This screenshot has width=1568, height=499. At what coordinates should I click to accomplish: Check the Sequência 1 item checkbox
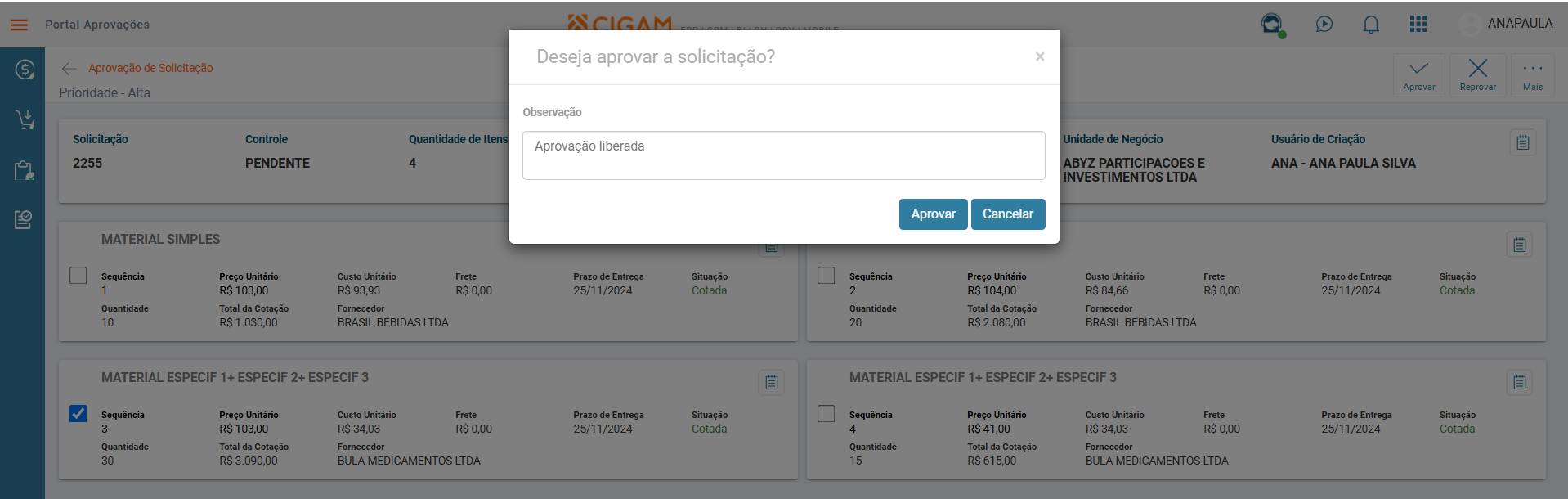pyautogui.click(x=78, y=275)
